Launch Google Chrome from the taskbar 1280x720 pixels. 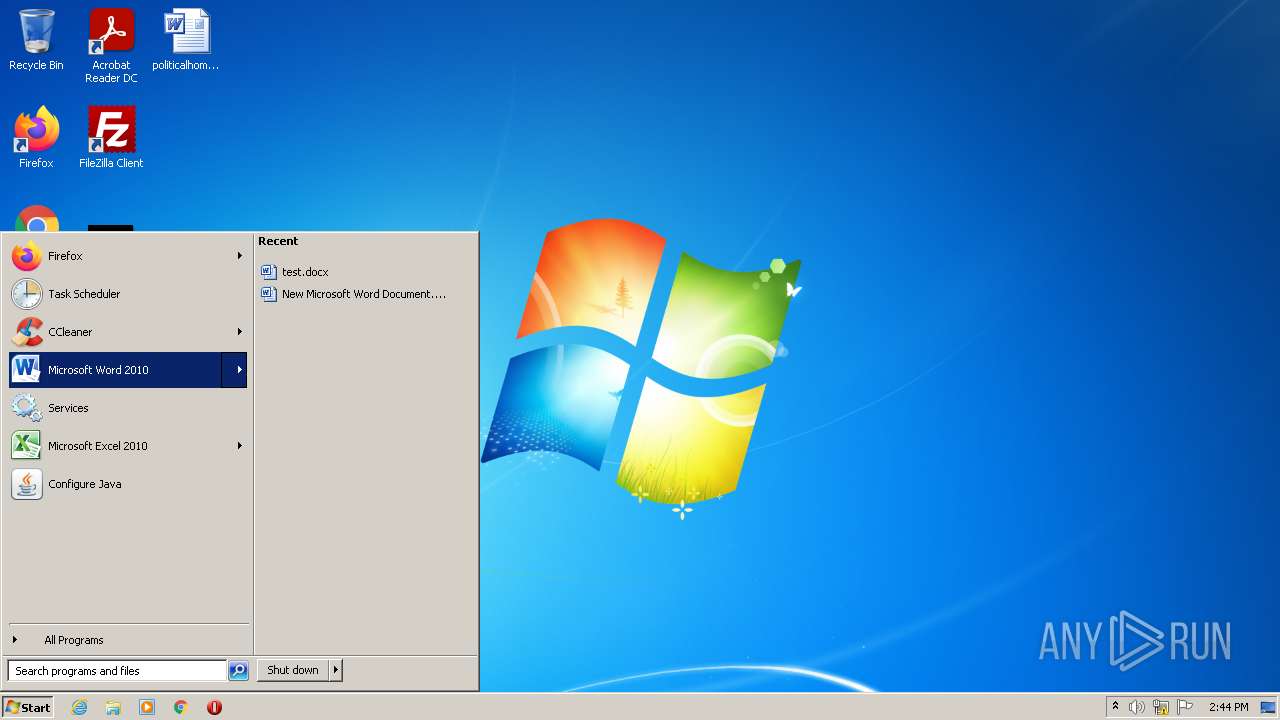click(x=181, y=707)
